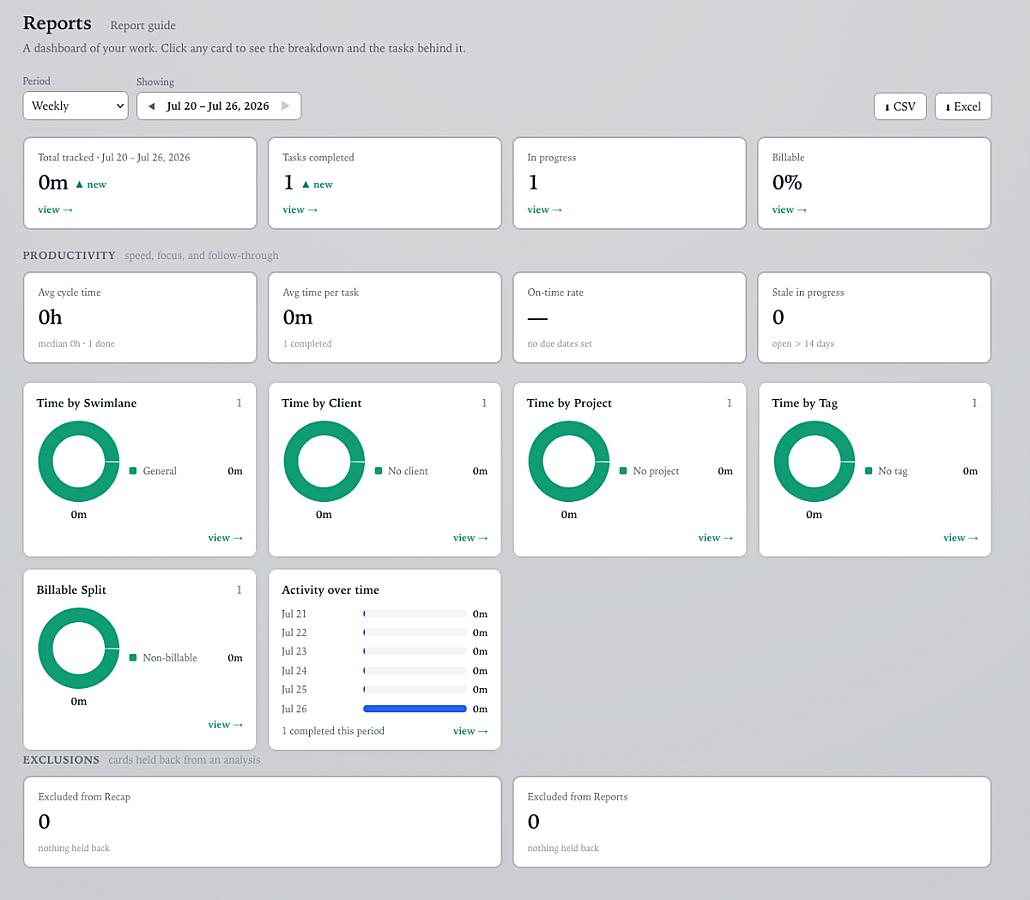Open view link in Activity over time
Screen dimensions: 1030x900
point(470,731)
